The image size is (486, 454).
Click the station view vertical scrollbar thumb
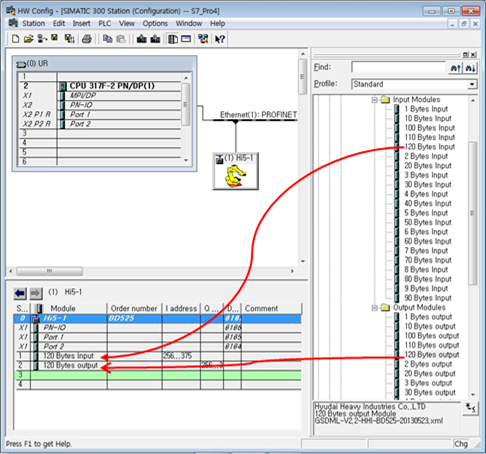[302, 77]
